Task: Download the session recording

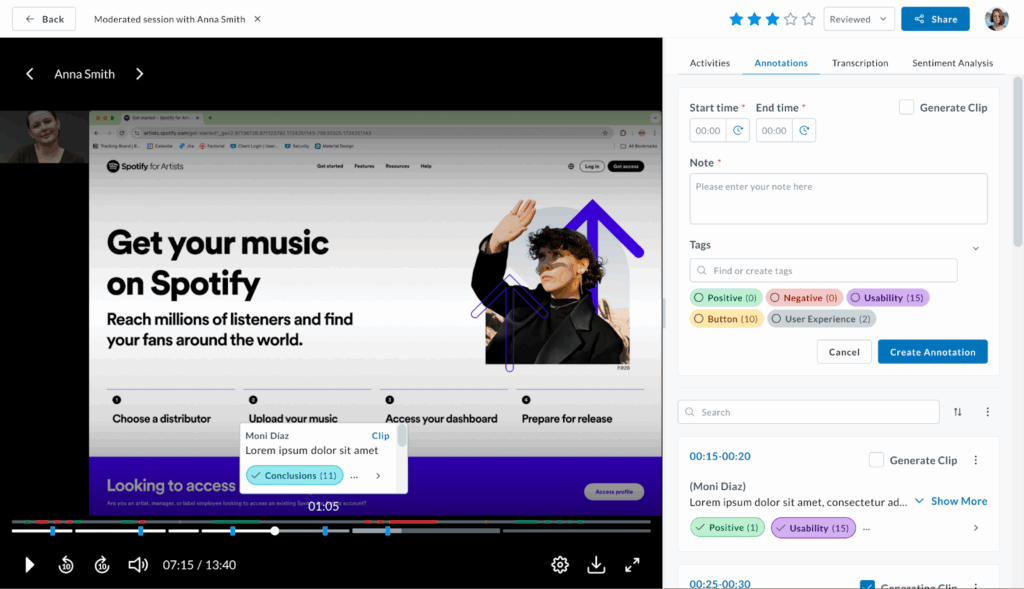Action: tap(596, 564)
